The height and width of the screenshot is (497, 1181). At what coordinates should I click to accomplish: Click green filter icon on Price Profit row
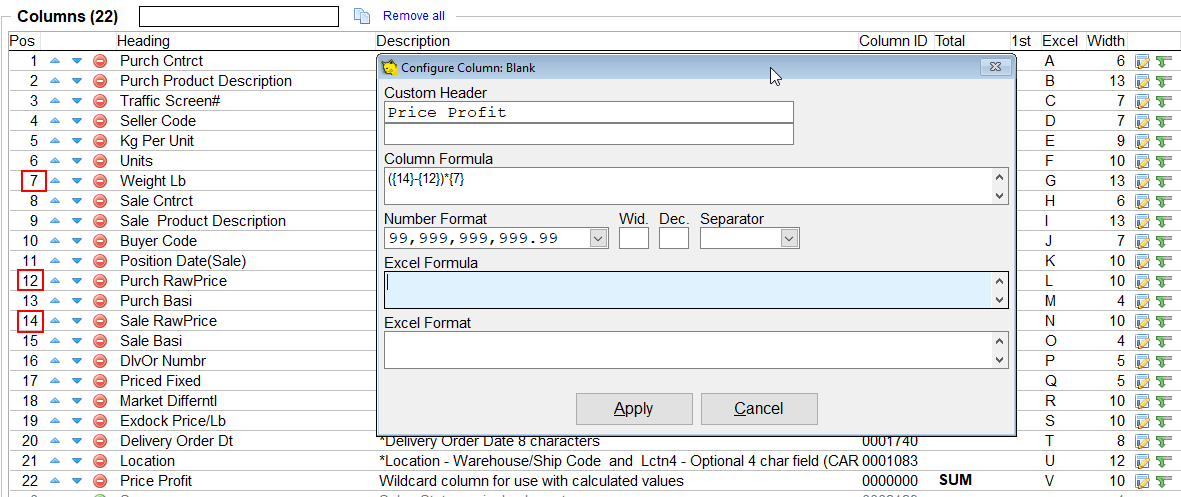click(1164, 480)
